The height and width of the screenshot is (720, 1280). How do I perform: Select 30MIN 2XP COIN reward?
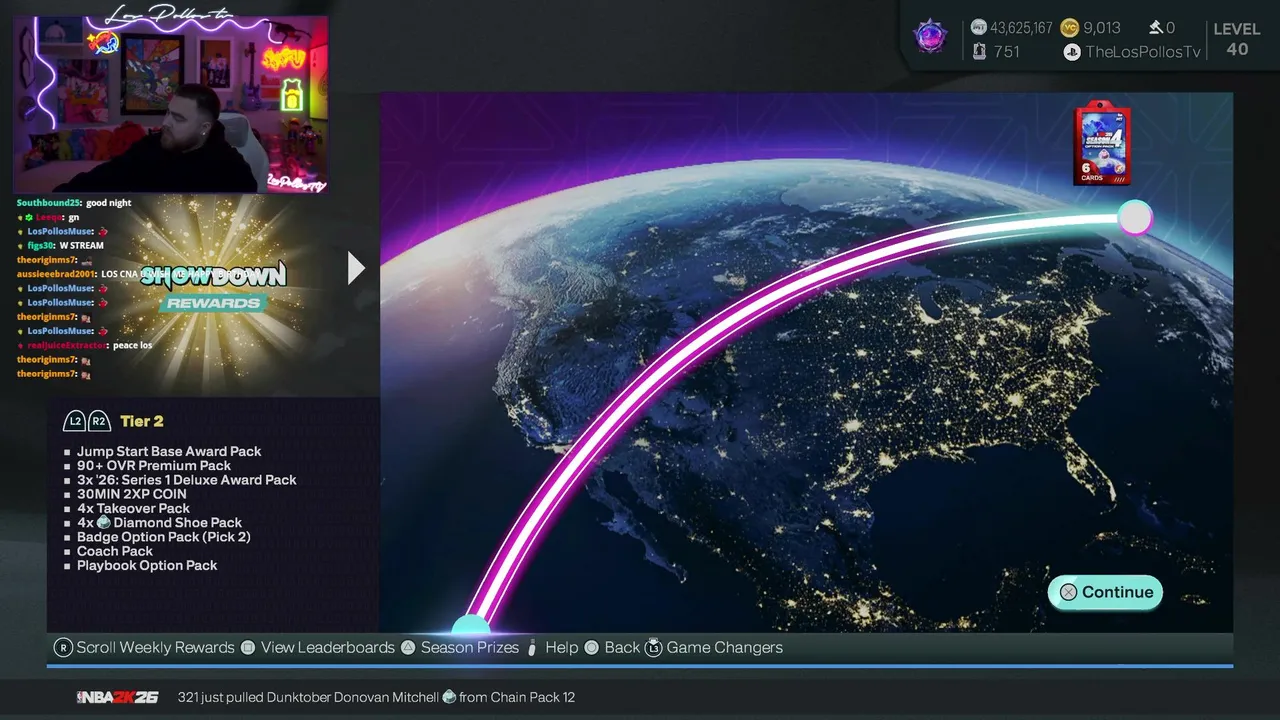click(132, 494)
